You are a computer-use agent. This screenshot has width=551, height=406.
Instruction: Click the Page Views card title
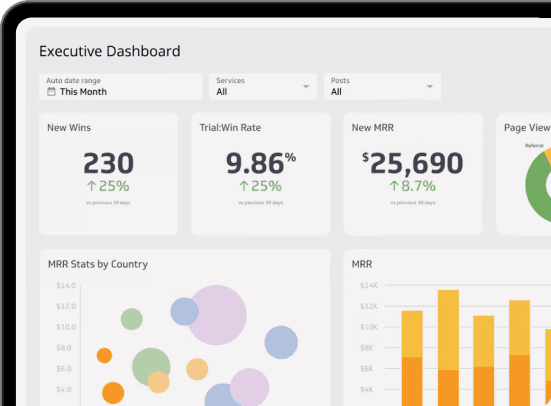click(527, 128)
